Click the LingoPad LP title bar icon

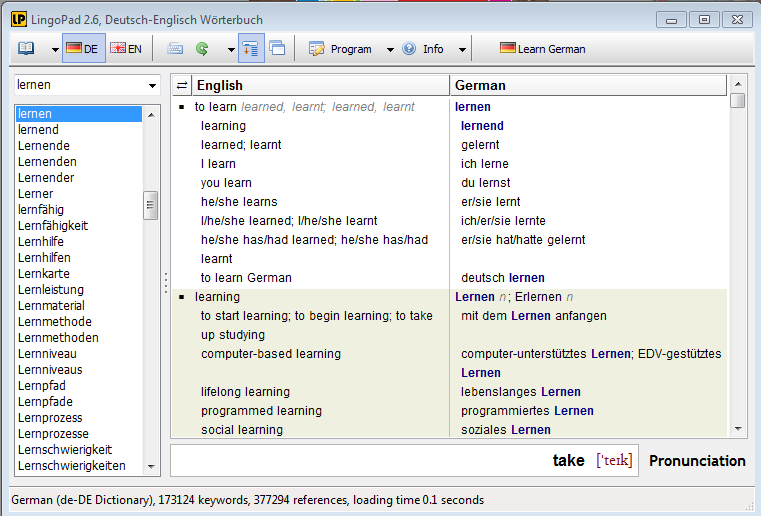[19, 19]
